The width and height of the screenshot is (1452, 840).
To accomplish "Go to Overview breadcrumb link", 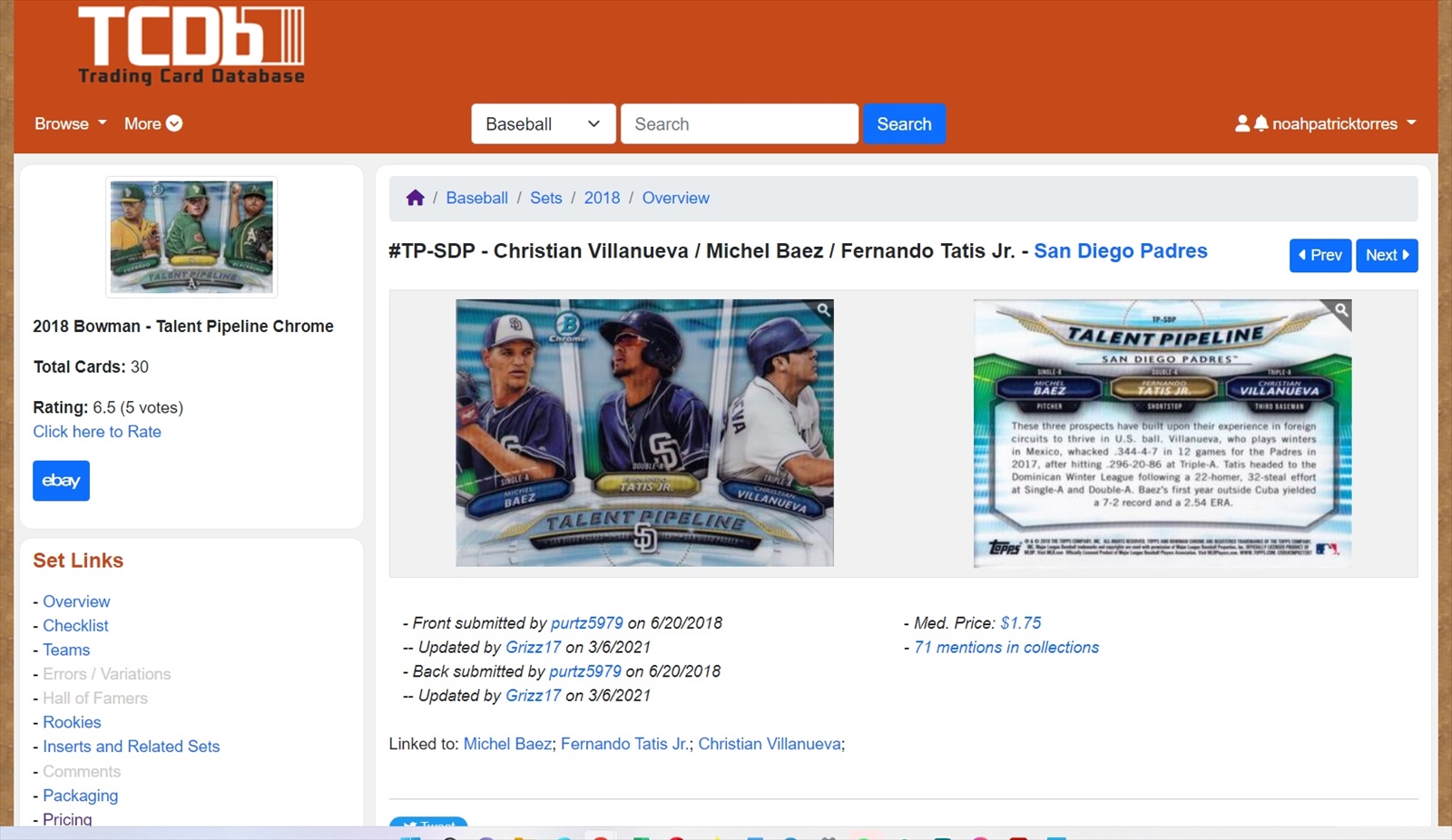I will [675, 198].
